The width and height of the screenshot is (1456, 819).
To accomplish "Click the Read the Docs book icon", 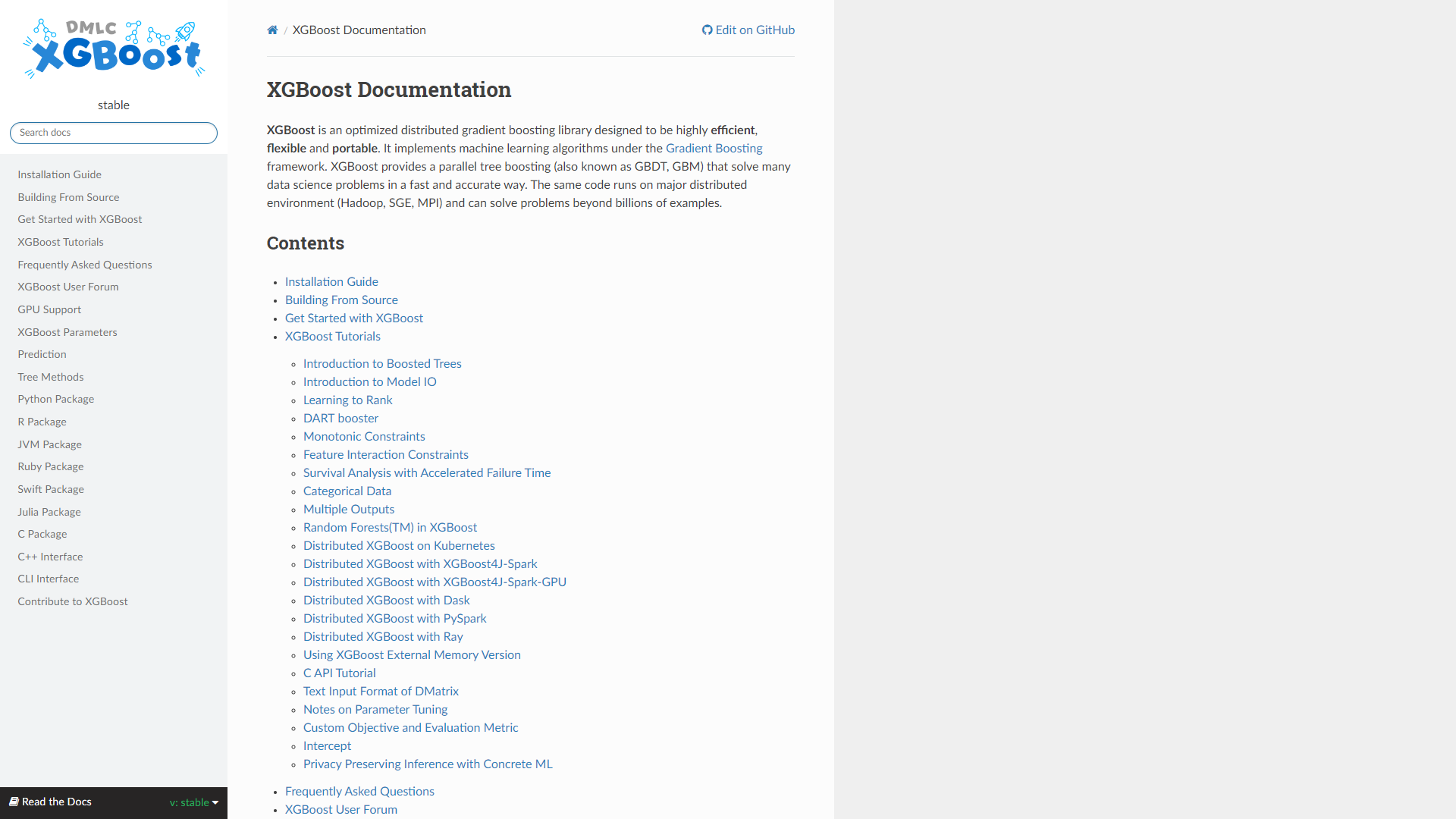I will (x=13, y=802).
